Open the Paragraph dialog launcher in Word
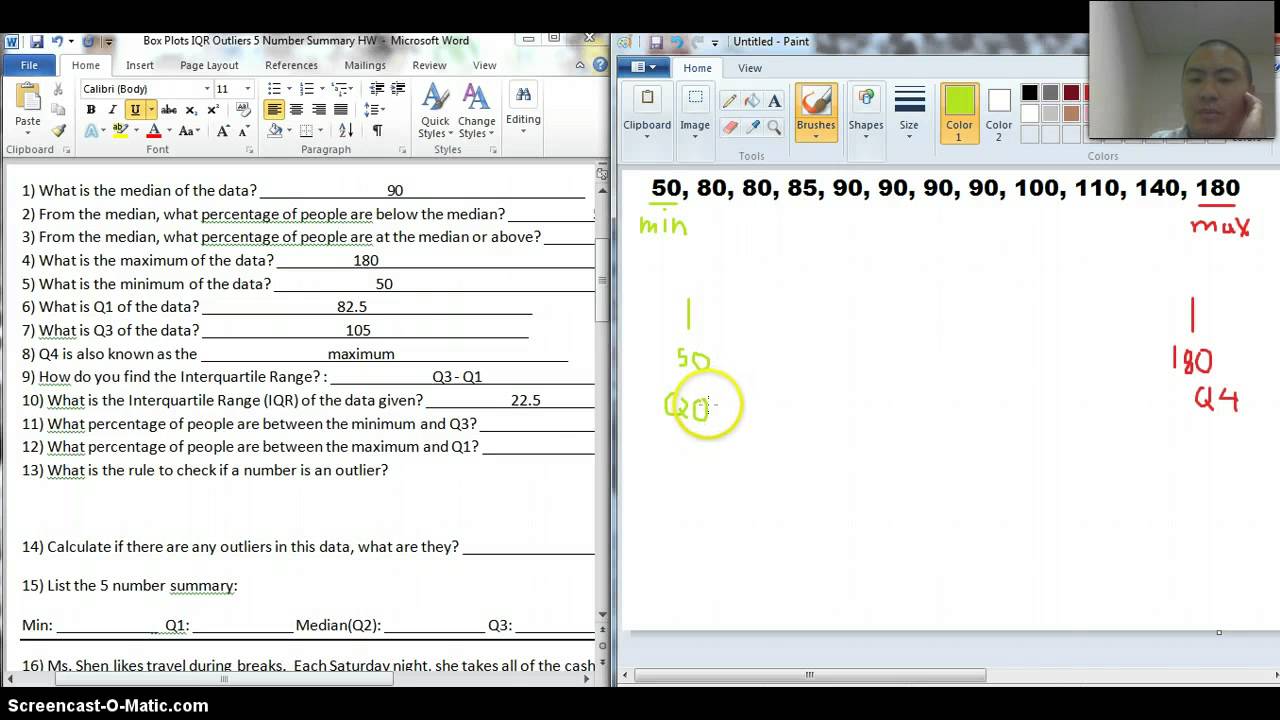This screenshot has width=1280, height=720. pyautogui.click(x=403, y=150)
